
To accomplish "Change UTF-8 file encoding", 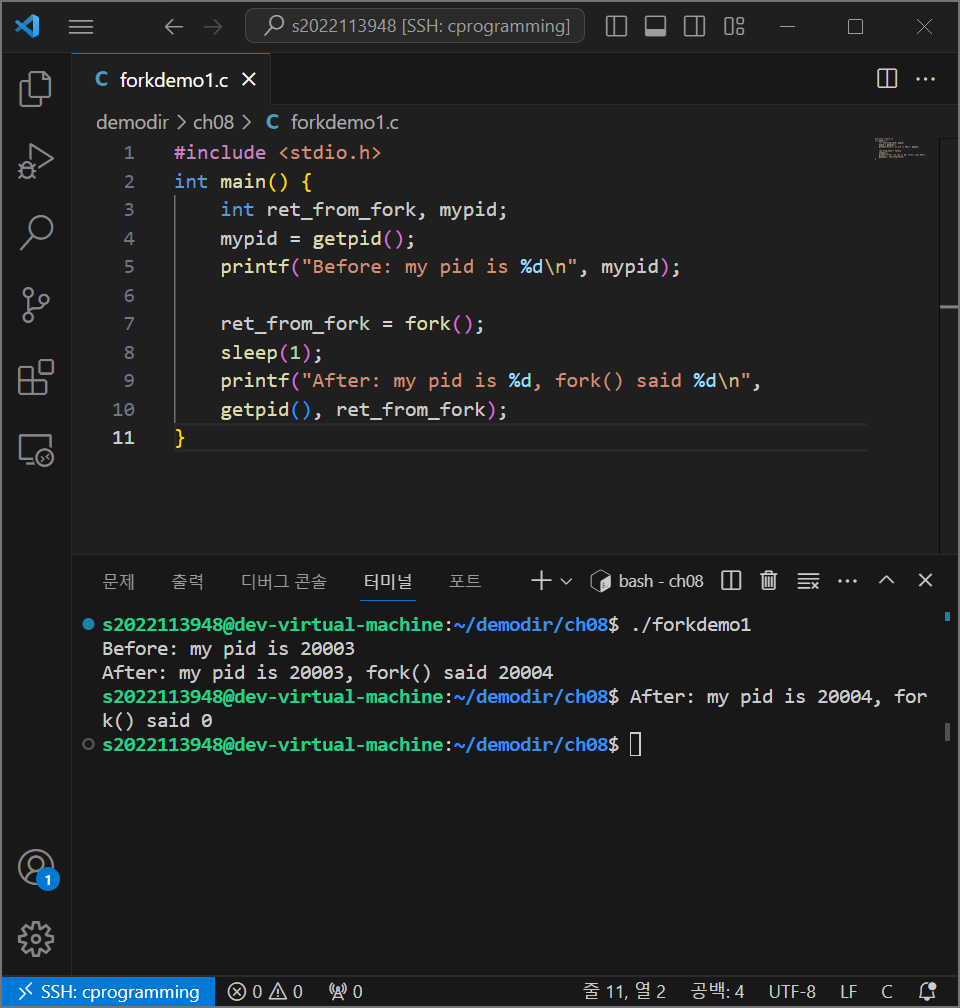I will click(x=792, y=991).
